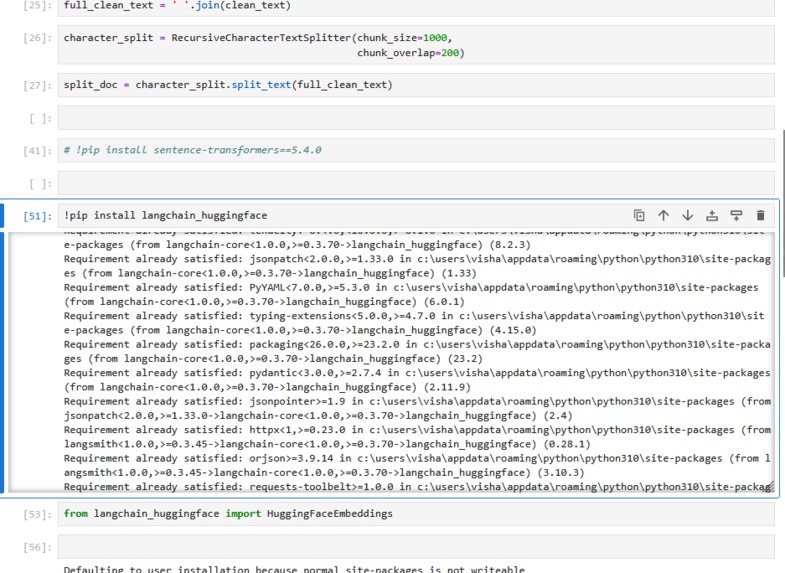Duplicate cell 51 with the copy icon
The height and width of the screenshot is (573, 785).
click(x=639, y=215)
